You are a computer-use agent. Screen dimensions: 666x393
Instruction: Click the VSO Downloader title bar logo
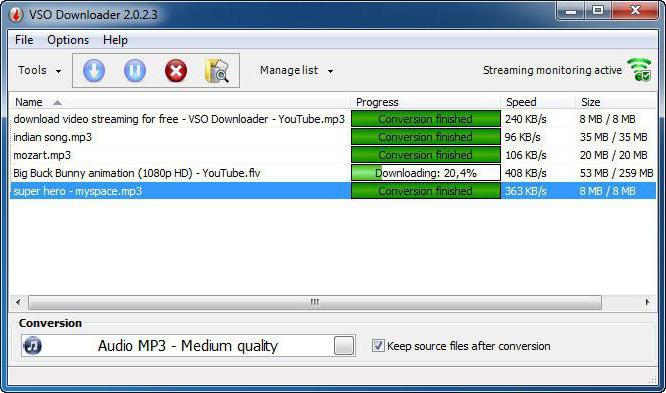click(x=16, y=15)
